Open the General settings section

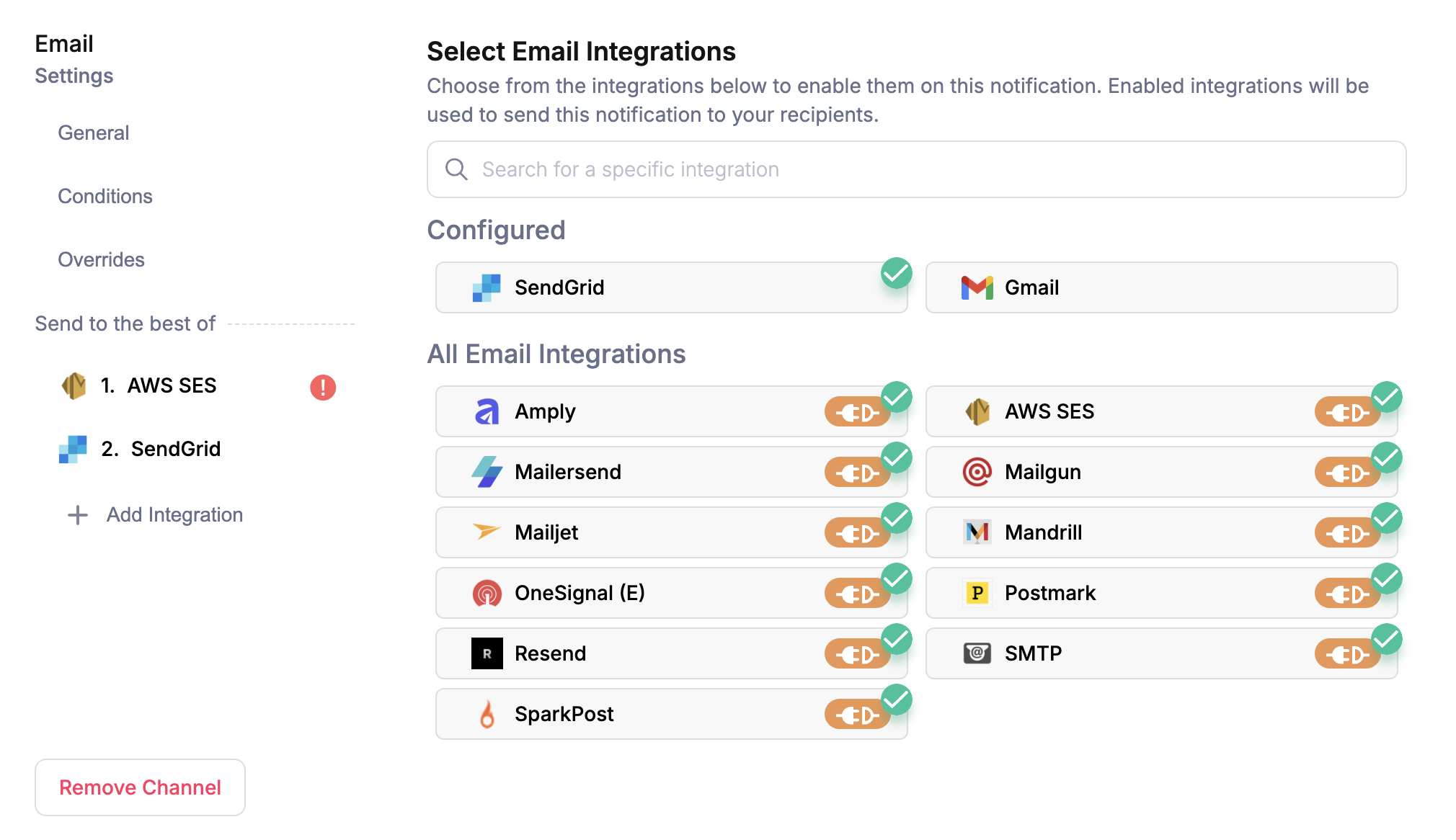pyautogui.click(x=93, y=133)
